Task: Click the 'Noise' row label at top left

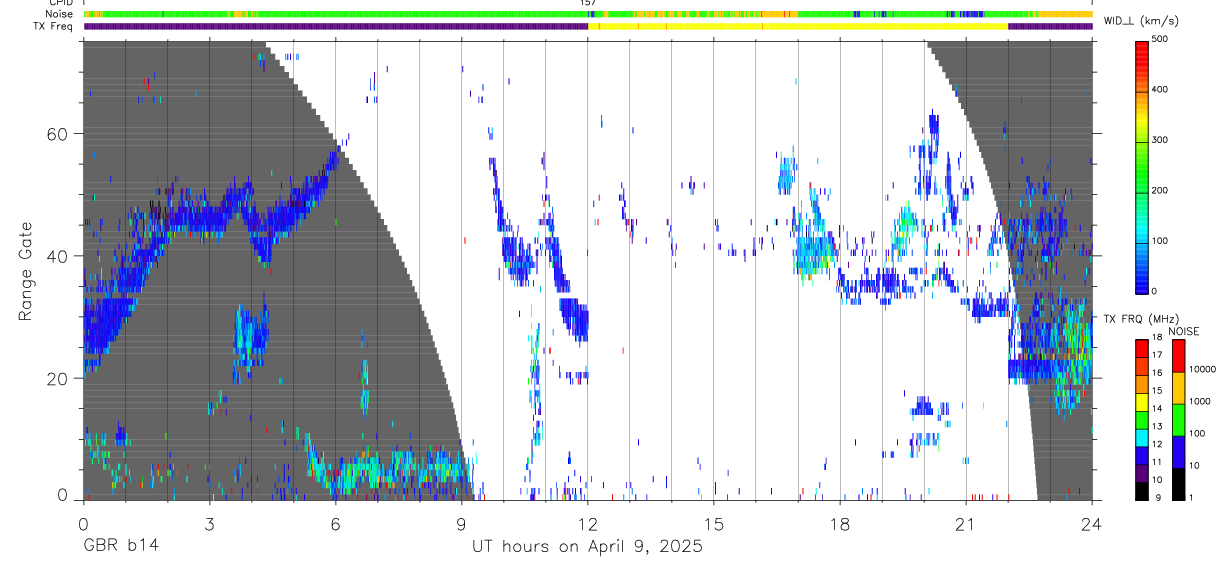Action: (x=60, y=14)
